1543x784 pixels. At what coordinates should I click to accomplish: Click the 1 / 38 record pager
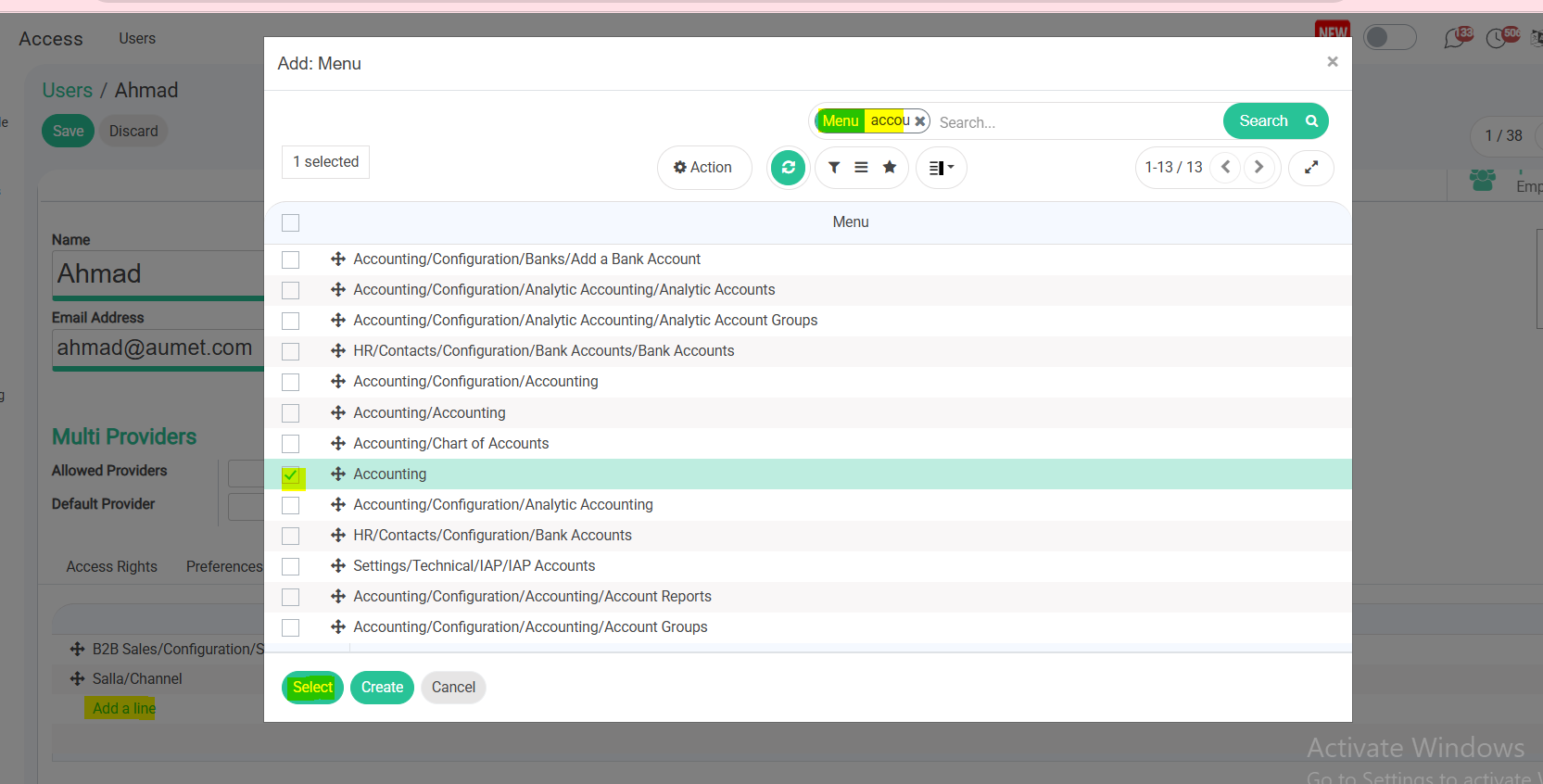[1503, 136]
